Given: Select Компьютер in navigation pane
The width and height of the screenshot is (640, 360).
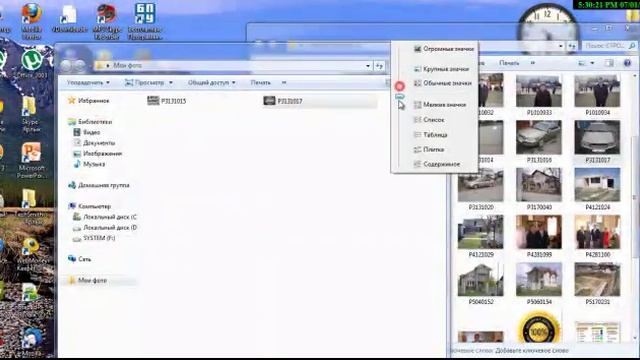Looking at the screenshot, I should 89,207.
